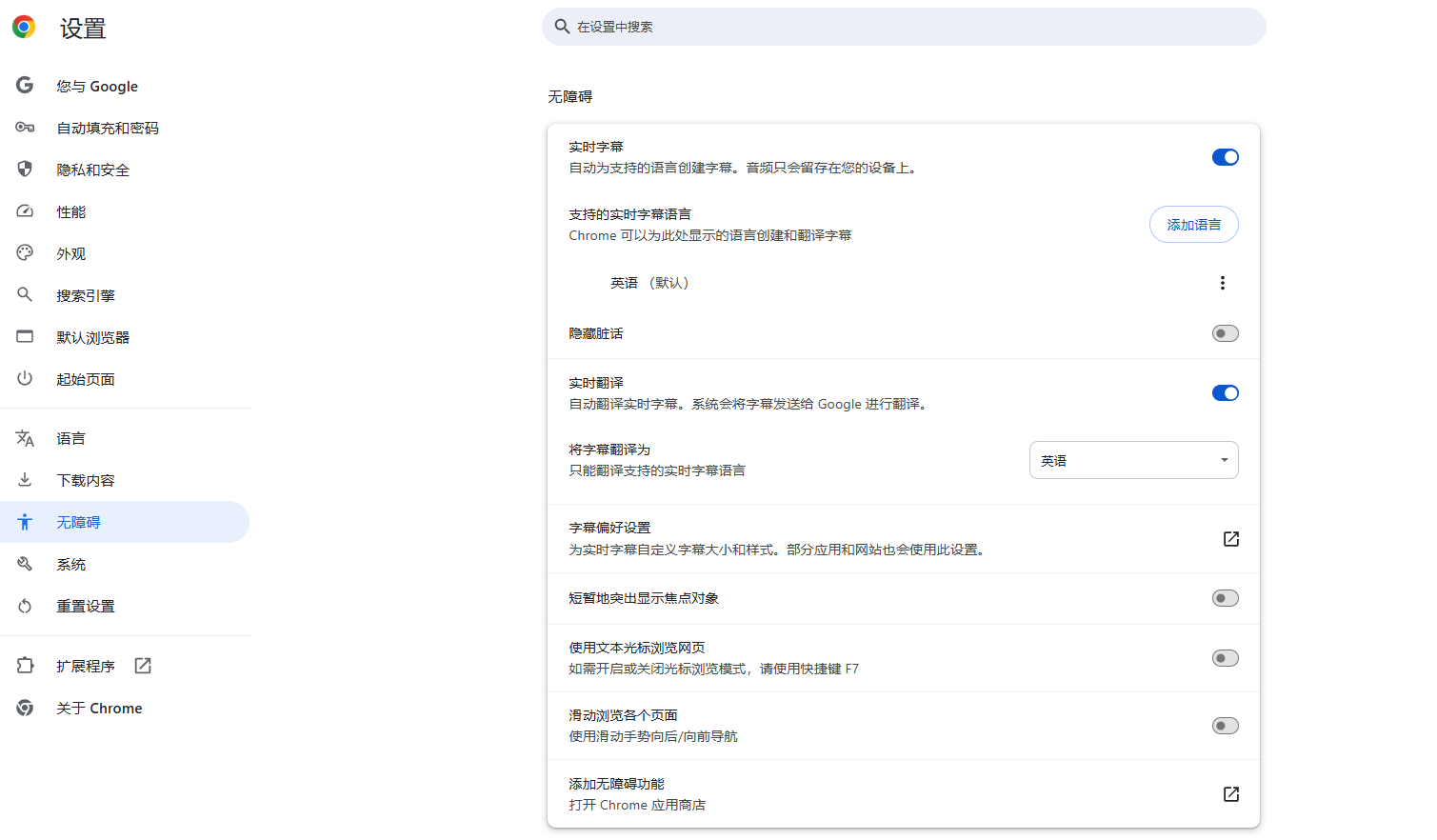Go to 自动填充和密码 section
The width and height of the screenshot is (1437, 840).
point(125,128)
